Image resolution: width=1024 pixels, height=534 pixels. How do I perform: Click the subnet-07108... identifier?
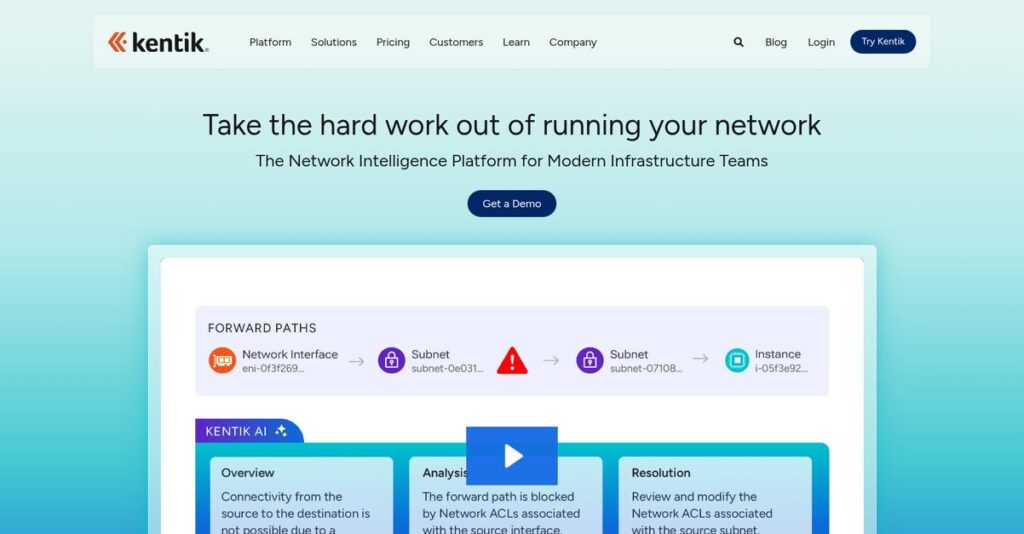tap(646, 368)
